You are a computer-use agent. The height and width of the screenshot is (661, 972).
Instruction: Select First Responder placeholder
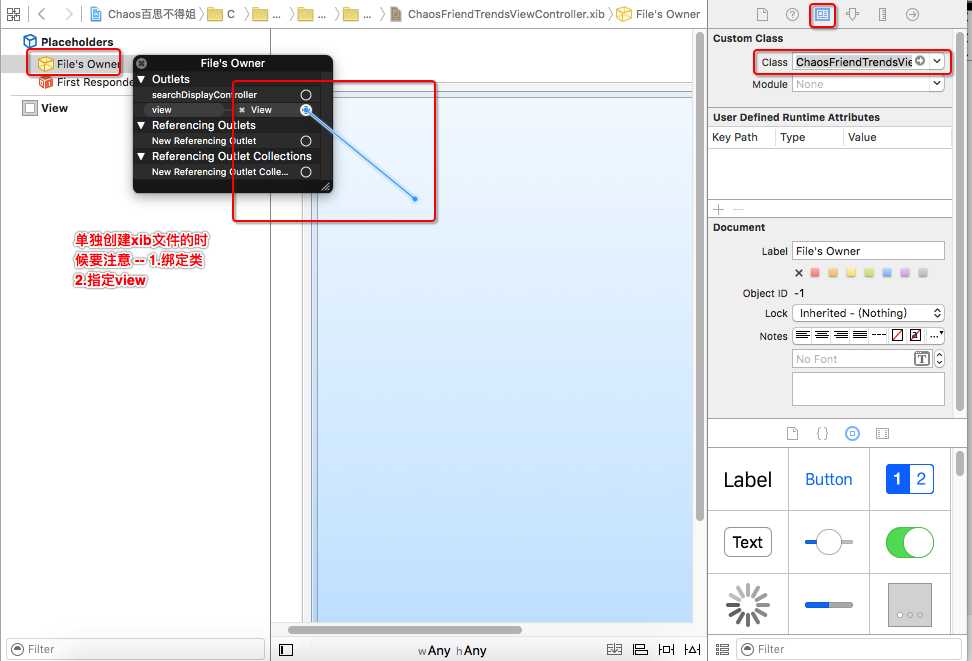click(x=87, y=82)
